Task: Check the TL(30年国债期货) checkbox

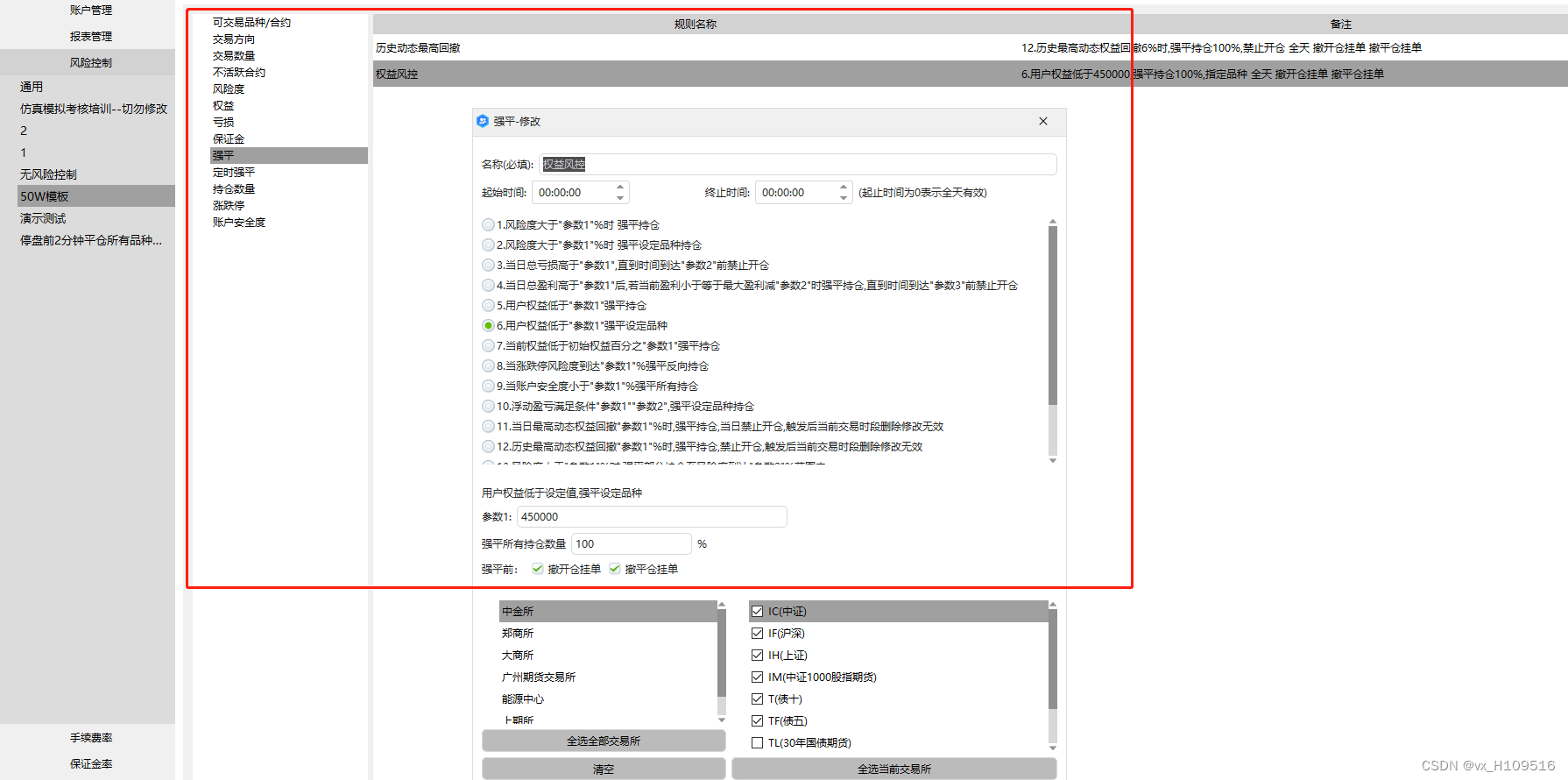Action: (x=757, y=743)
